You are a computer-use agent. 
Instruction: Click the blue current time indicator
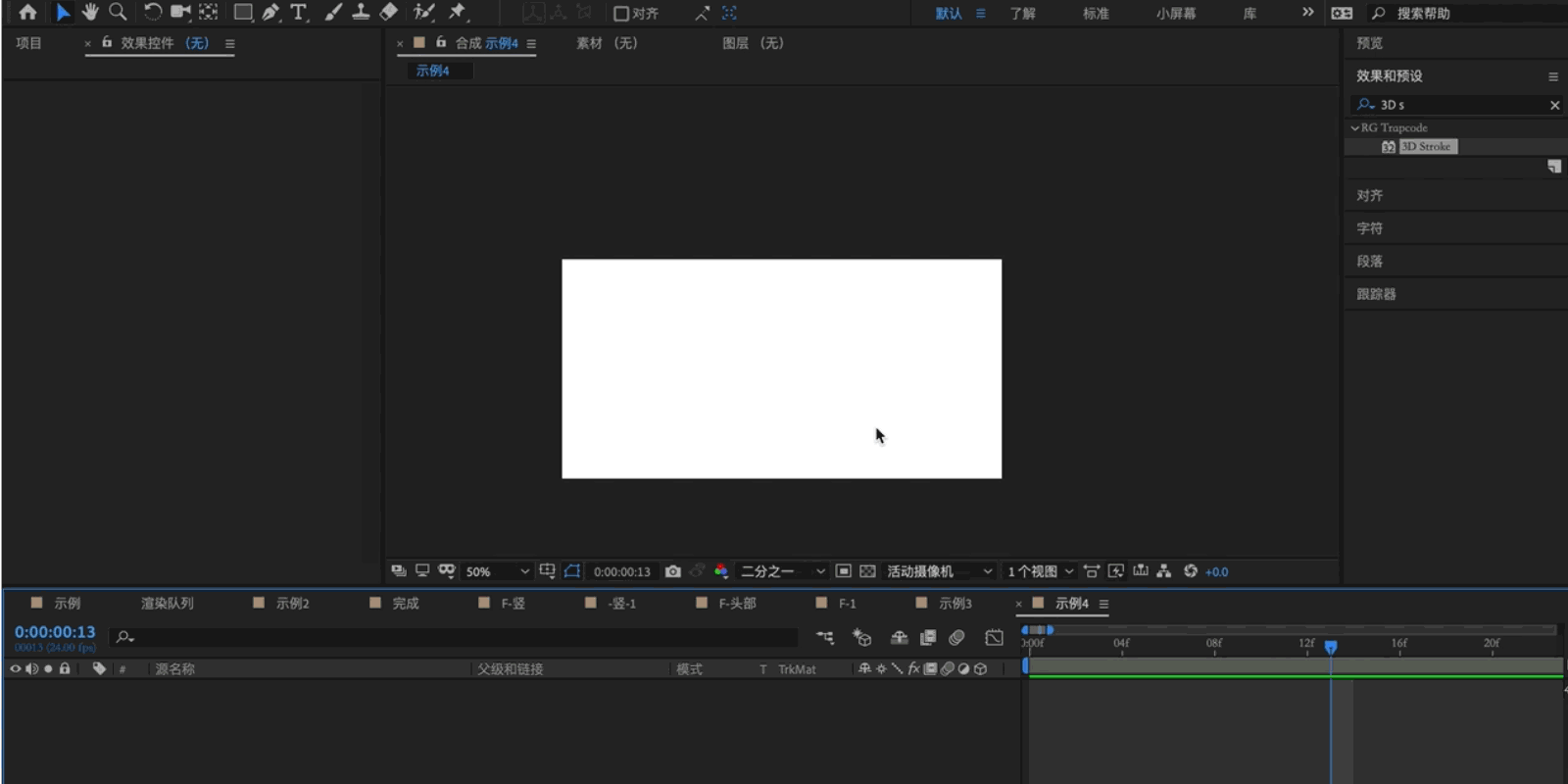[x=1330, y=647]
